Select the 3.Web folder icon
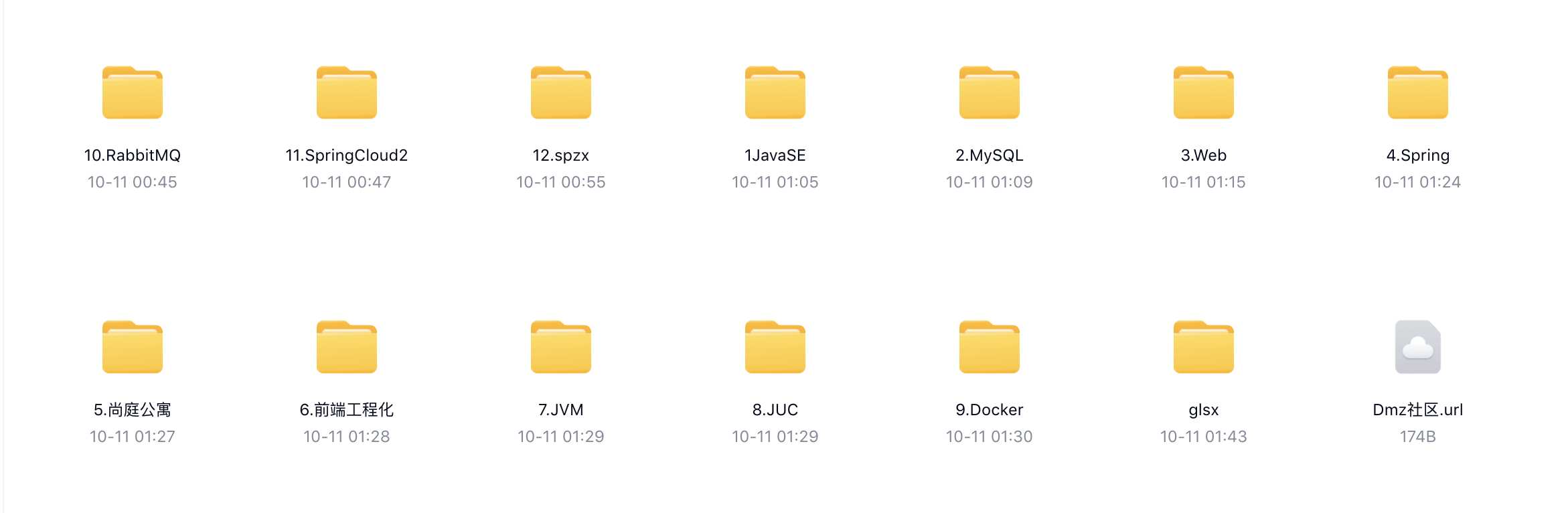Viewport: 1568px width, 513px height. [1204, 92]
